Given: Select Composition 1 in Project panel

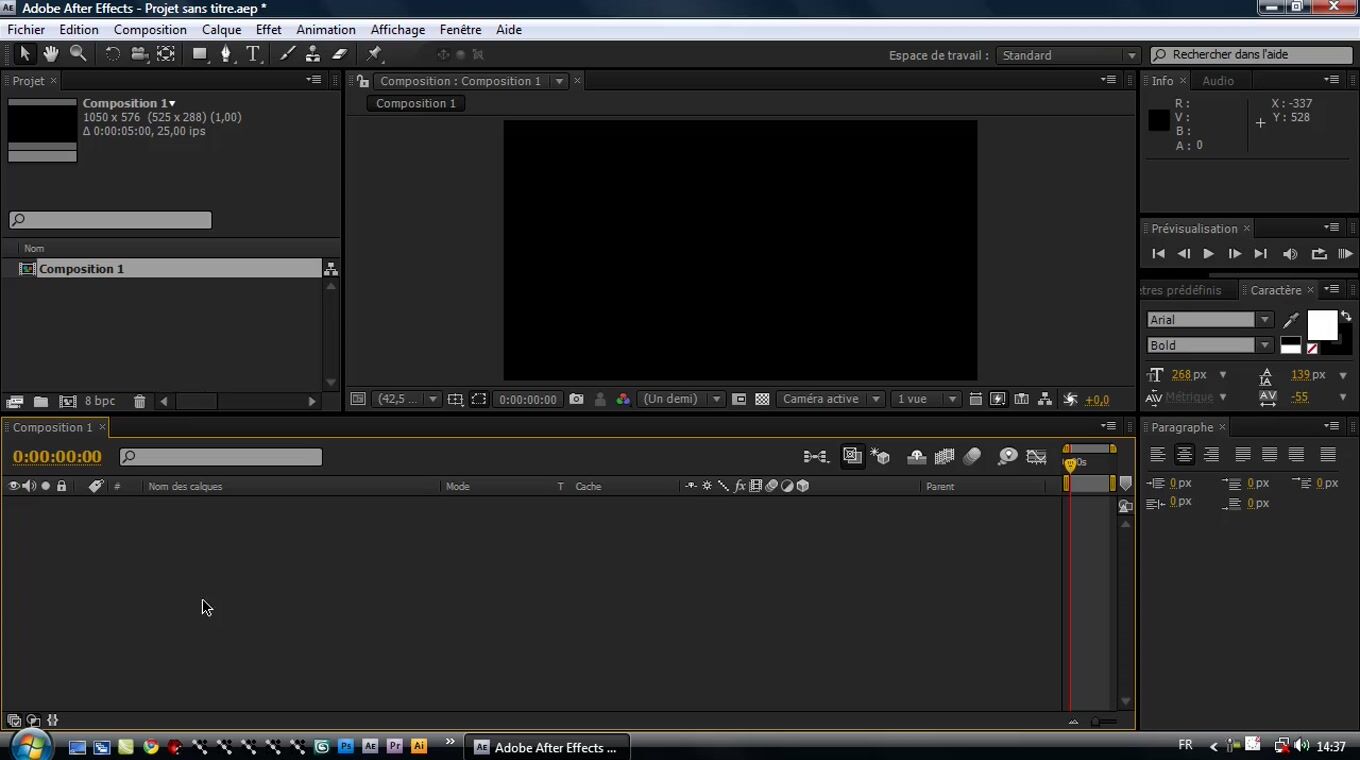Looking at the screenshot, I should point(82,269).
